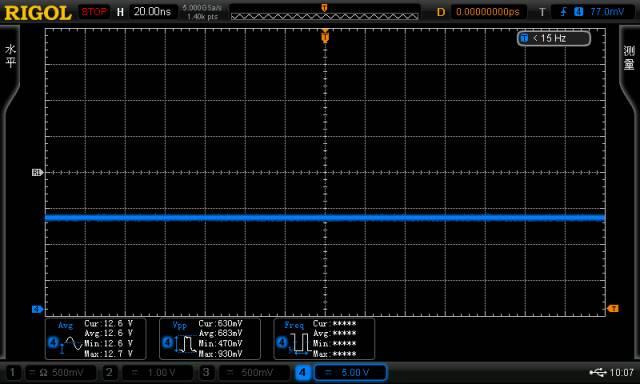Click the rising edge trigger slope icon
The image size is (640, 384).
(564, 12)
